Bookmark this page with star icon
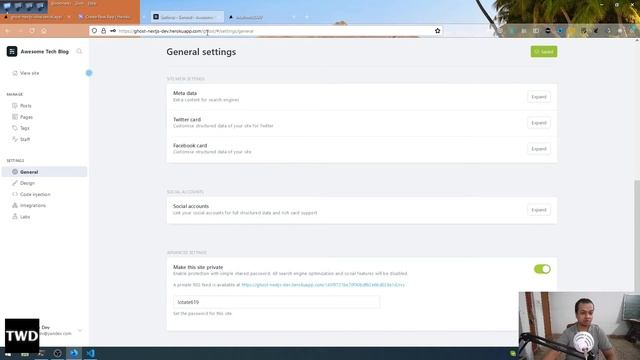 (438, 31)
